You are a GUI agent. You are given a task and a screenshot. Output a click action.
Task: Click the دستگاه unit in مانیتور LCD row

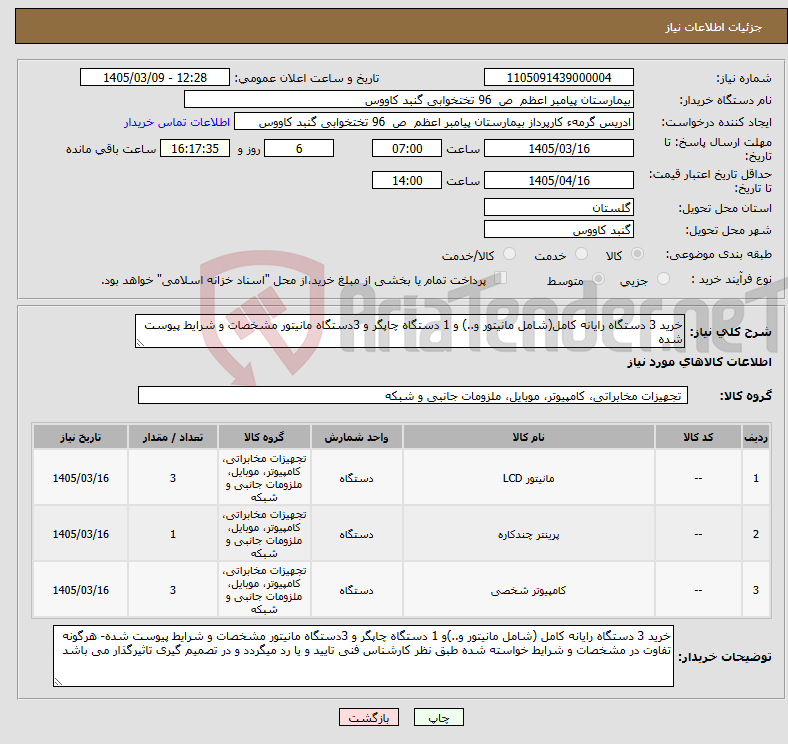(x=356, y=478)
